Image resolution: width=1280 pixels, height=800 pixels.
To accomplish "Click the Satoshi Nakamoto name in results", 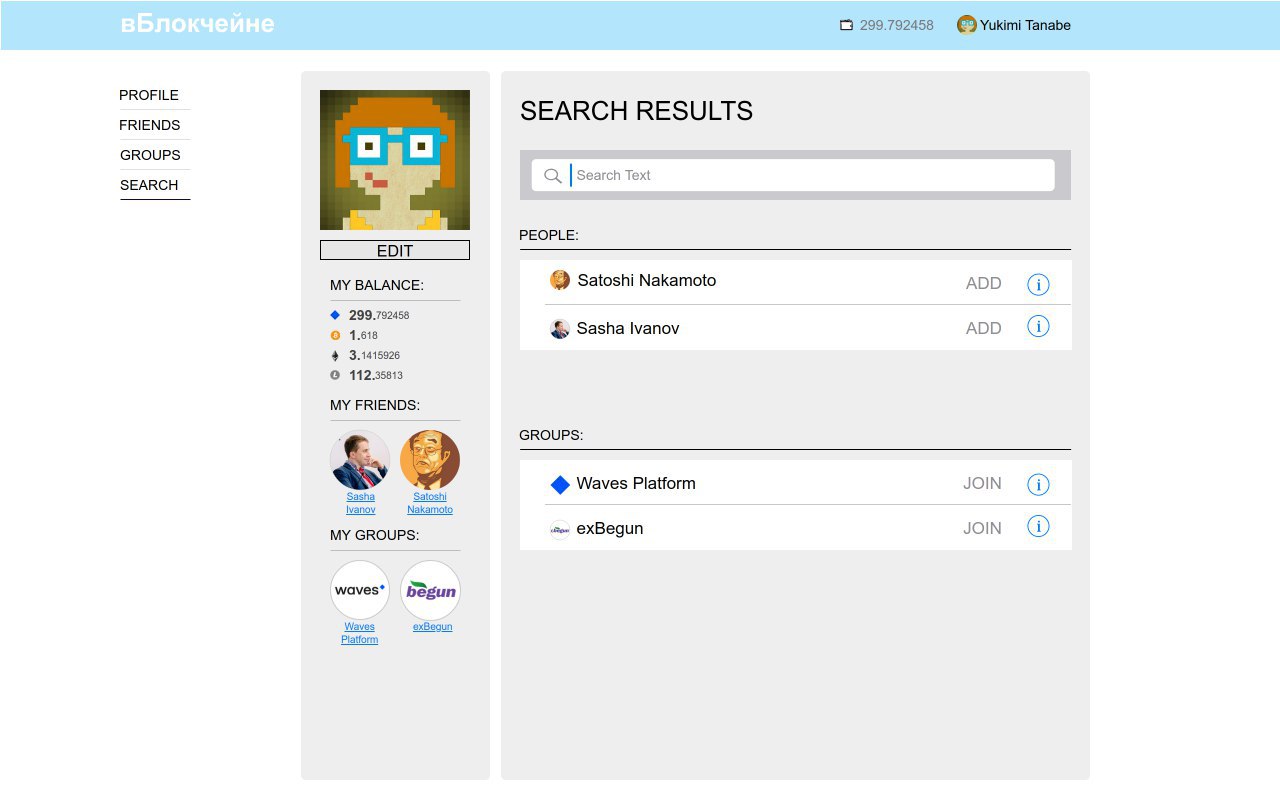I will tap(647, 281).
